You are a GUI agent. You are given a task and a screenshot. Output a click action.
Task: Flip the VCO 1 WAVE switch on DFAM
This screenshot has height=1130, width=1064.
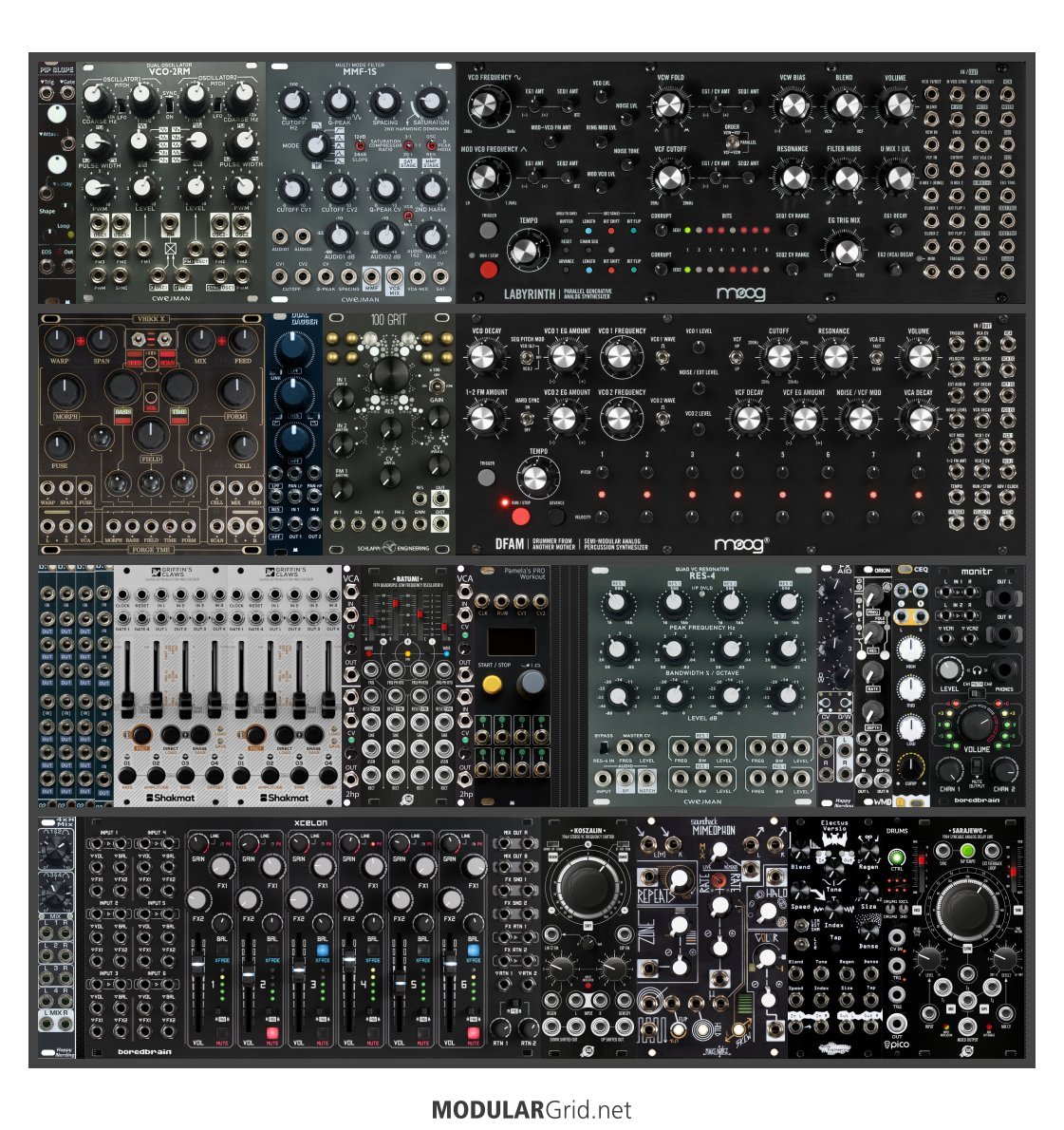(x=663, y=357)
